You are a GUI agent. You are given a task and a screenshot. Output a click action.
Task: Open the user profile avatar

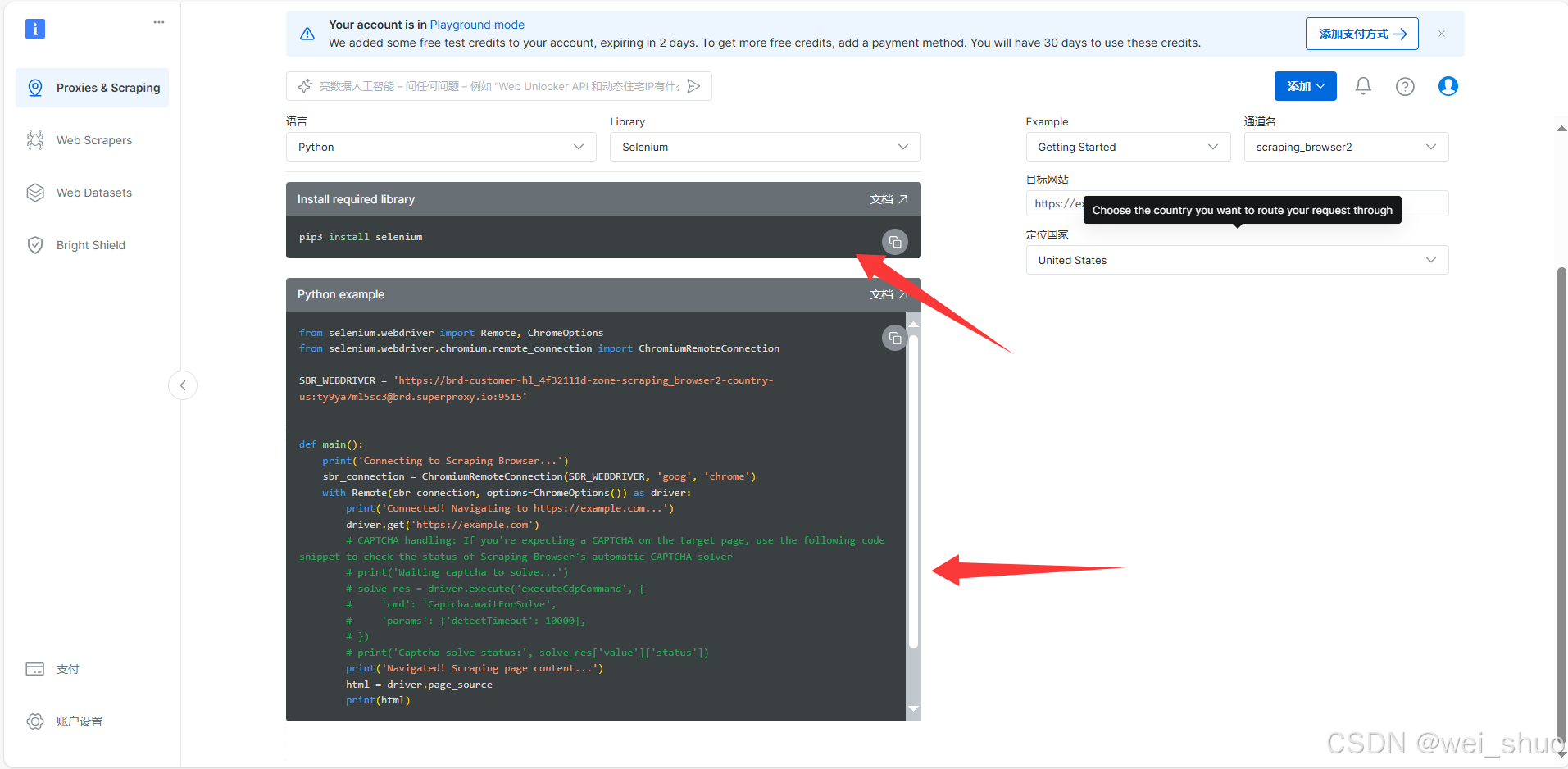pos(1448,86)
